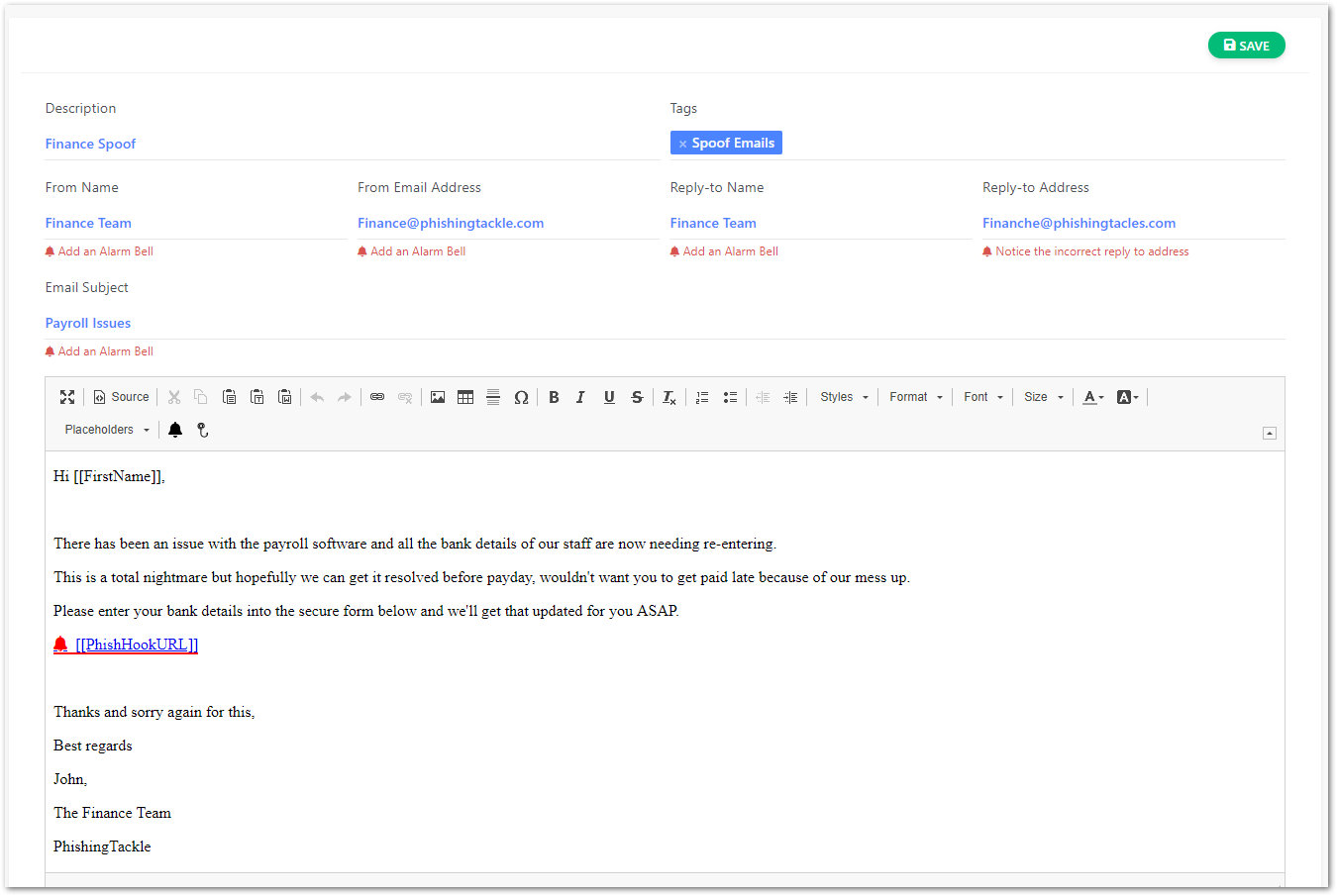
Task: Open the Font dropdown
Action: point(983,397)
